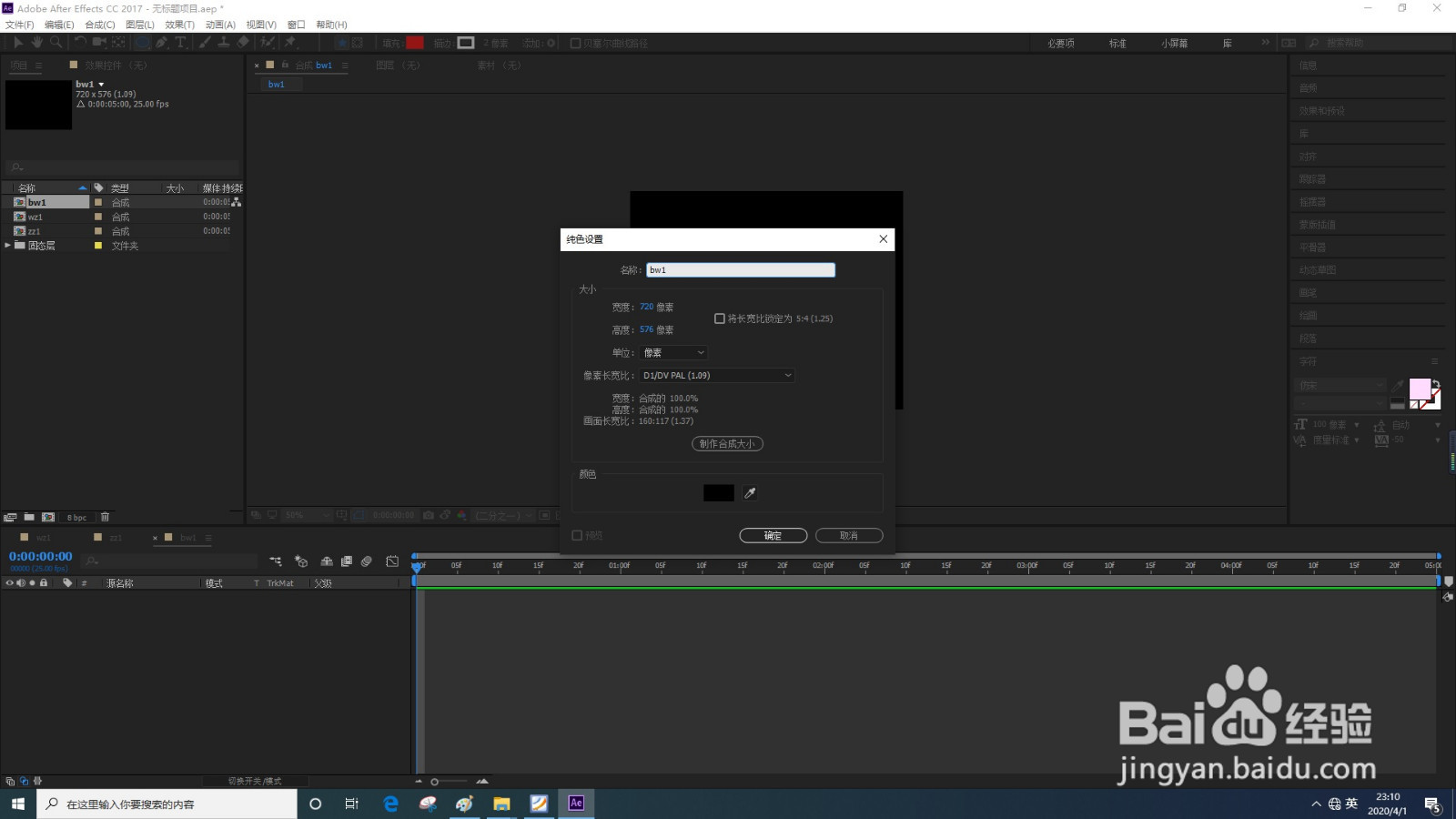Screen dimensions: 1456x819
Task: Click the solid name input field
Action: coord(741,270)
